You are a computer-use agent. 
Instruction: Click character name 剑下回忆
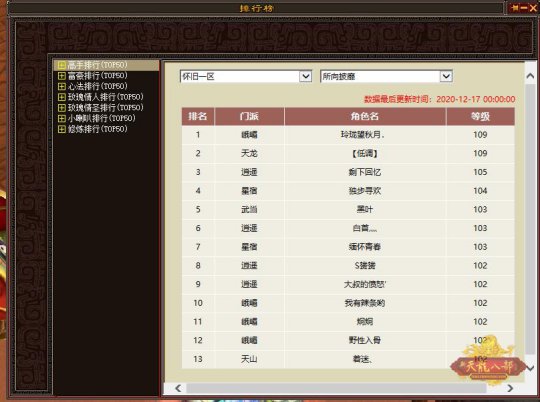click(365, 172)
